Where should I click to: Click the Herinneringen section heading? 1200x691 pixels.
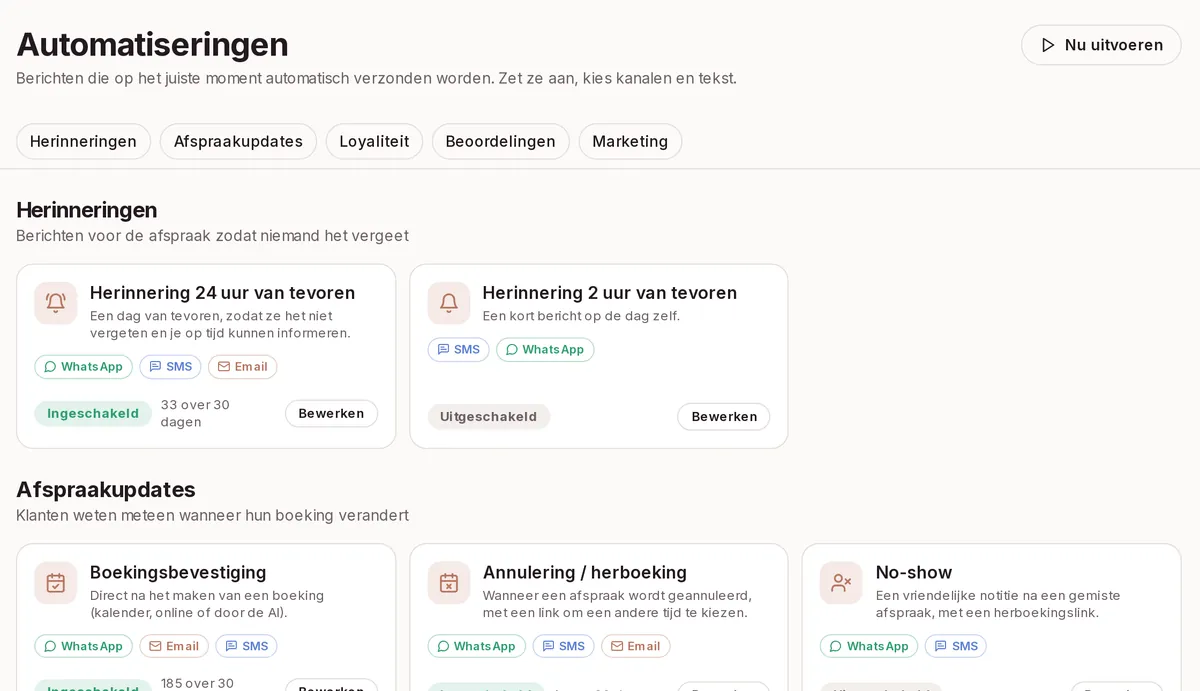tap(87, 210)
